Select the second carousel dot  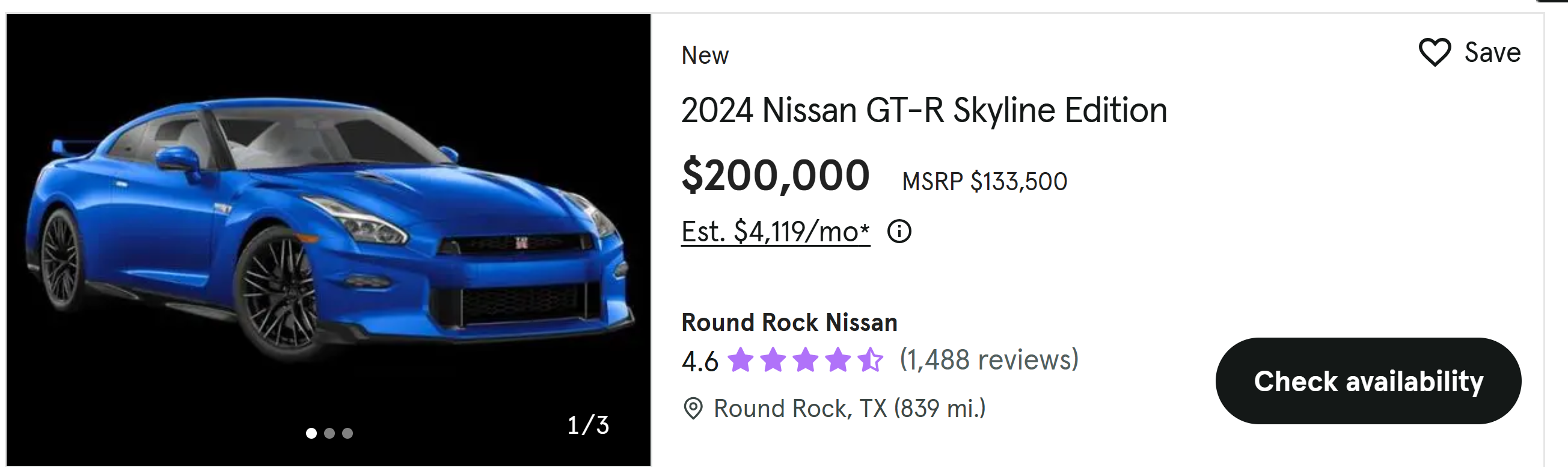click(x=329, y=433)
